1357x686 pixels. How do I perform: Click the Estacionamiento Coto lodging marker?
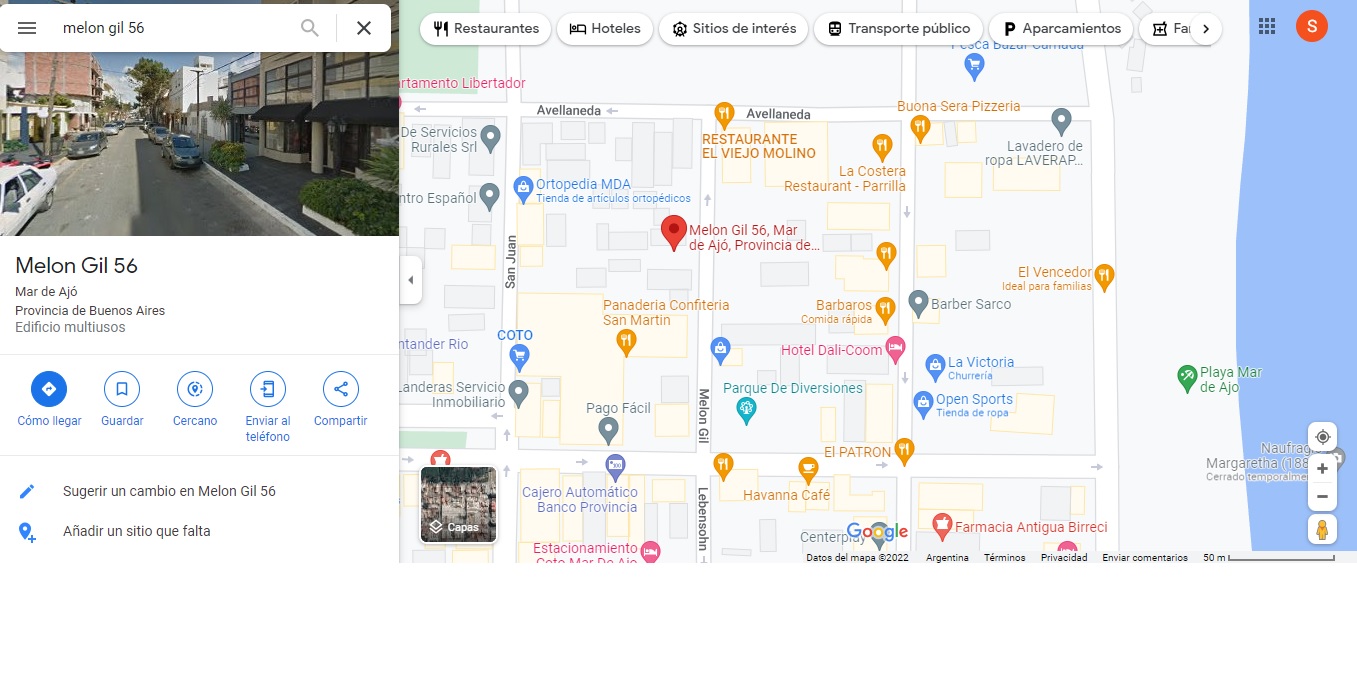[x=650, y=551]
